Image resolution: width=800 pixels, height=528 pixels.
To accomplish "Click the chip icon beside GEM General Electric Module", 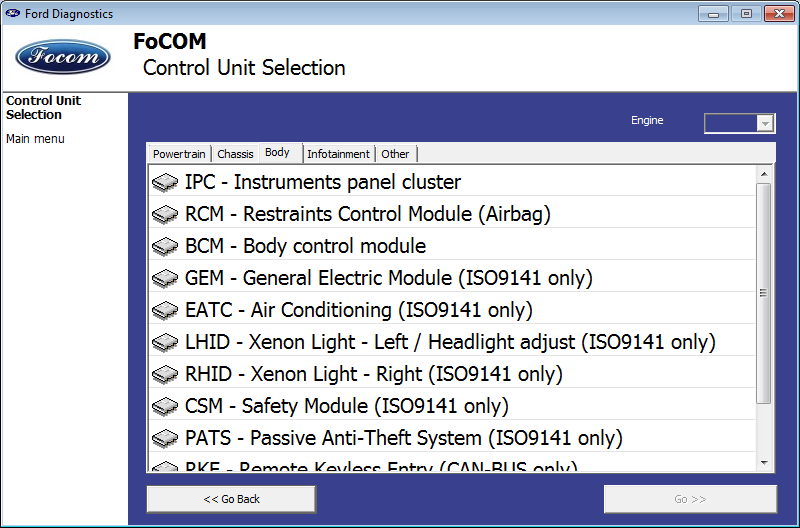I will pos(165,279).
